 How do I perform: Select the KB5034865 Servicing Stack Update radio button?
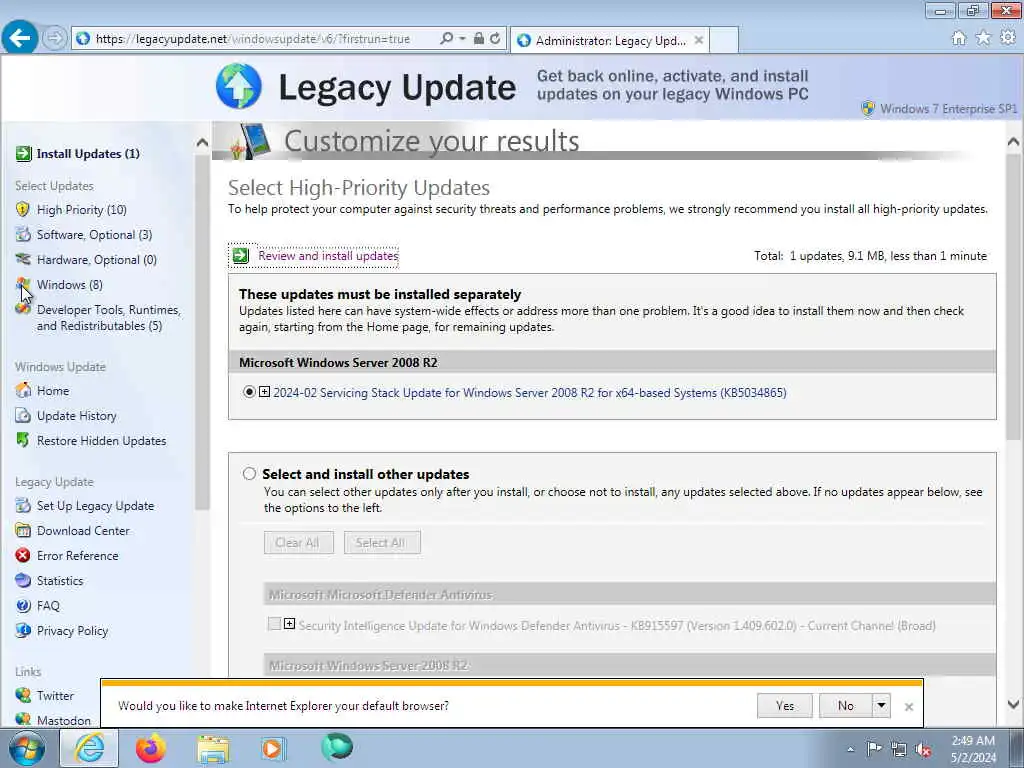pos(249,392)
